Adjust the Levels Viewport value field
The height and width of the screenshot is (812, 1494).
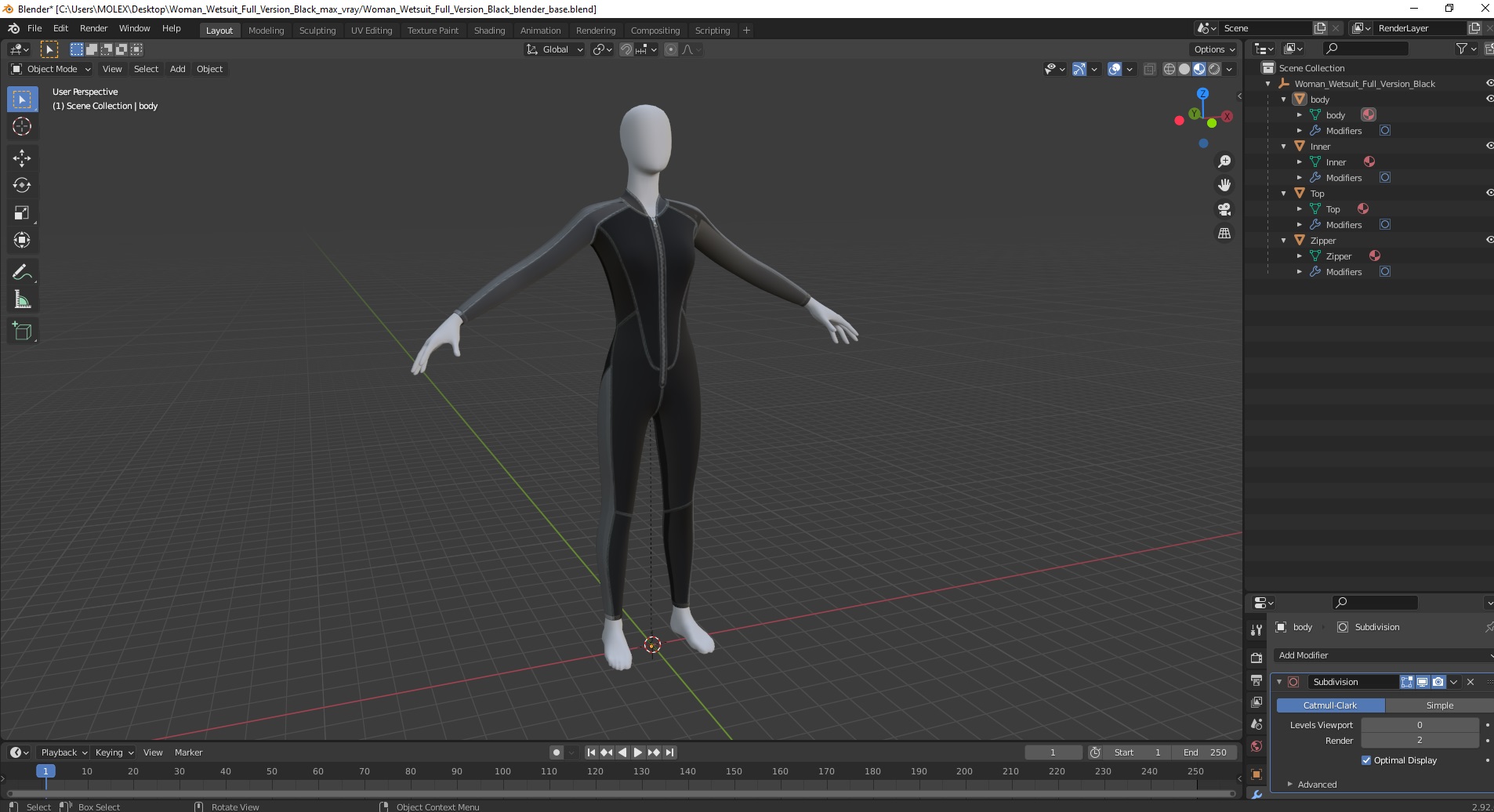tap(1420, 725)
